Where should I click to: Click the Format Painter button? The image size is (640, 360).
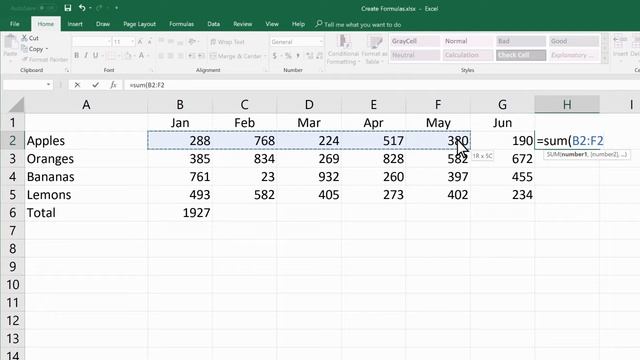(45, 60)
